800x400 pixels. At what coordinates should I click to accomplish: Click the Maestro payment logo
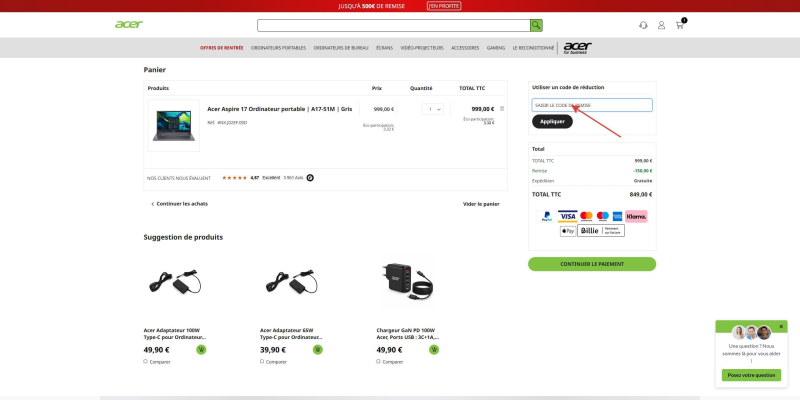tap(603, 216)
